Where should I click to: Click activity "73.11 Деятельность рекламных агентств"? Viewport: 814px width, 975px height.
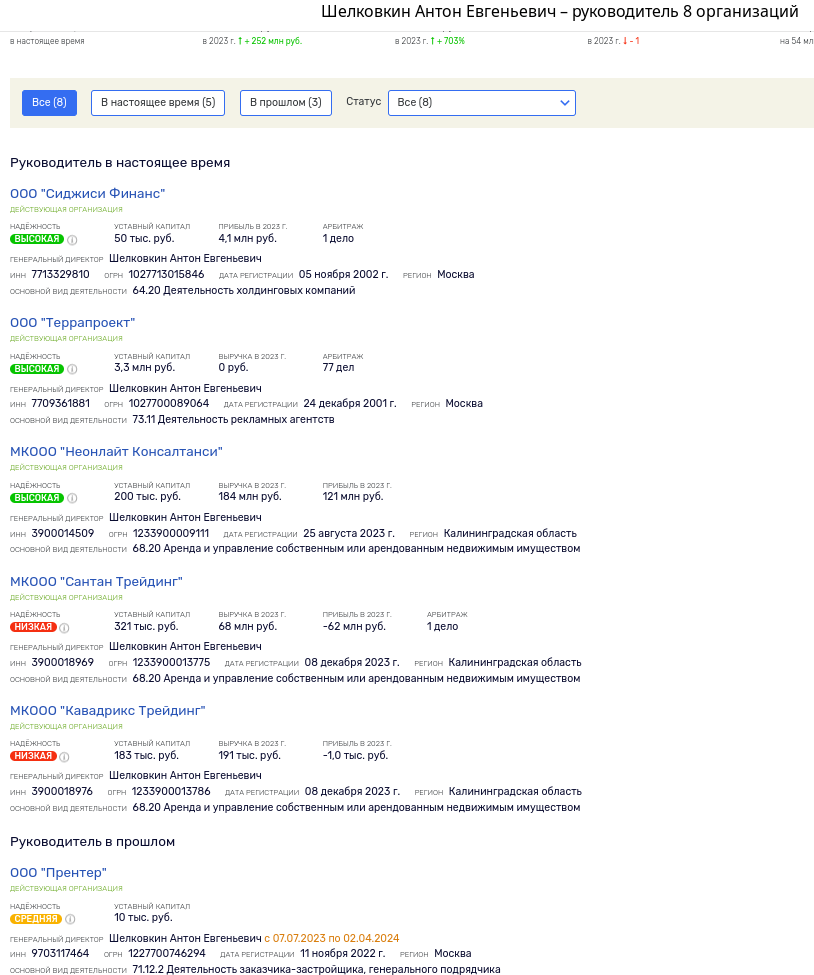tap(233, 420)
